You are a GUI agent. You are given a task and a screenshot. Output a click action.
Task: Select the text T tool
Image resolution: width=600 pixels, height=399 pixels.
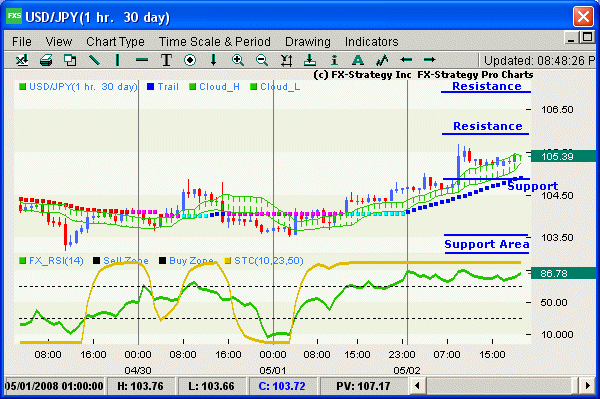[166, 60]
